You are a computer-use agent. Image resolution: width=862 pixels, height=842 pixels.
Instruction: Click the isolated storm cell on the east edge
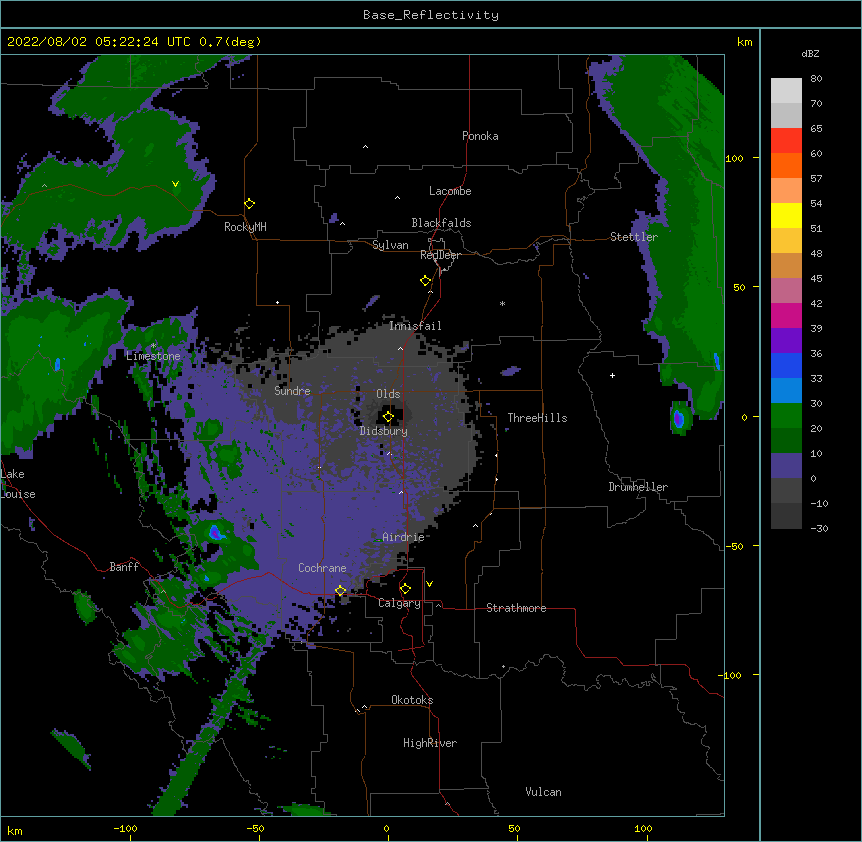[679, 418]
